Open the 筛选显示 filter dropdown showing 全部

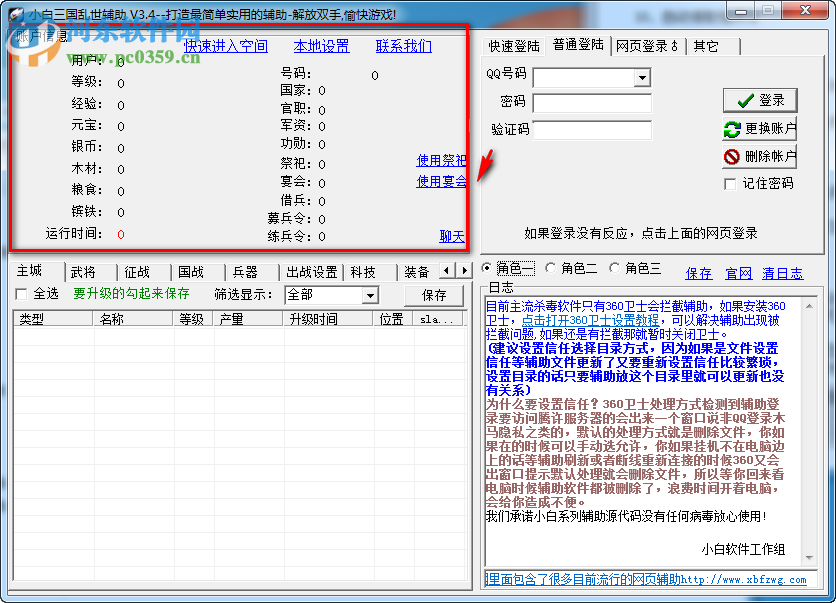click(370, 295)
